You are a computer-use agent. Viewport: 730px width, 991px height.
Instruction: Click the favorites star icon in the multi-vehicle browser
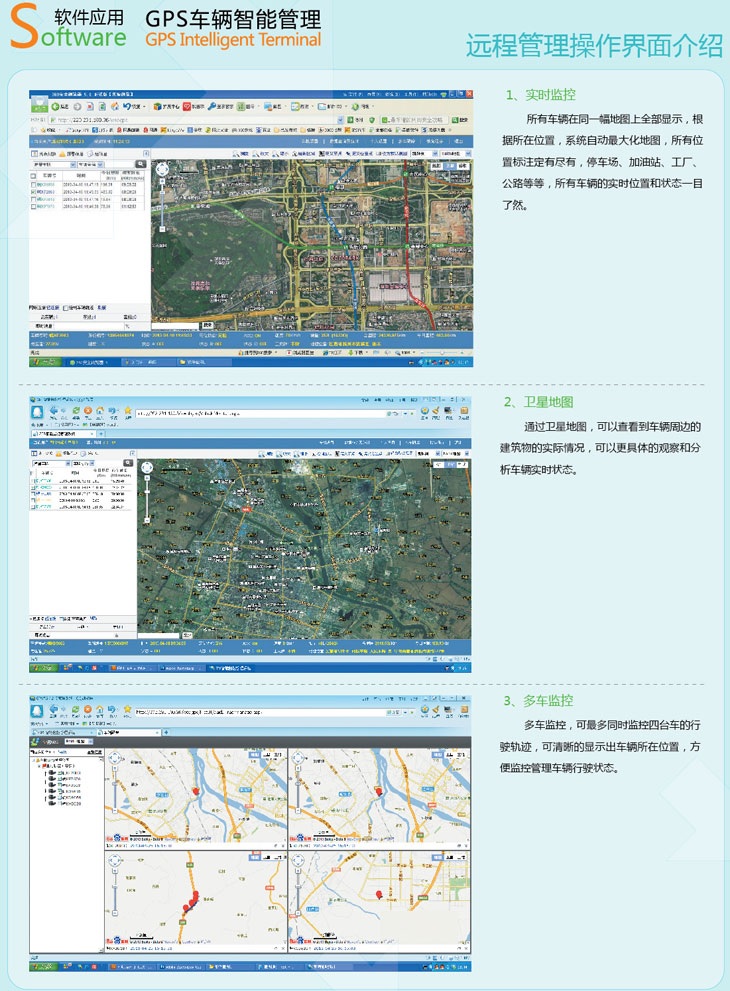pyautogui.click(x=126, y=709)
